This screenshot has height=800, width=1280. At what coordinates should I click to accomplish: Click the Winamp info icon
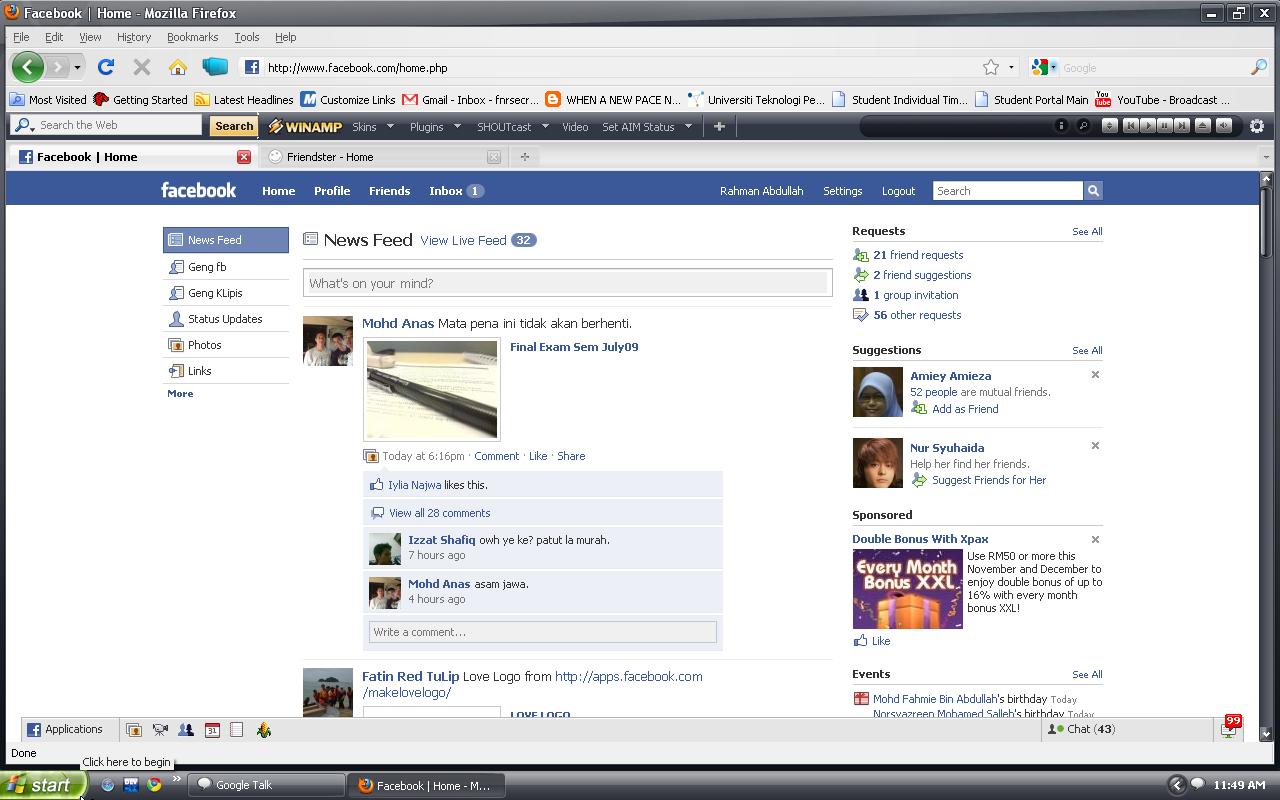pyautogui.click(x=1061, y=126)
